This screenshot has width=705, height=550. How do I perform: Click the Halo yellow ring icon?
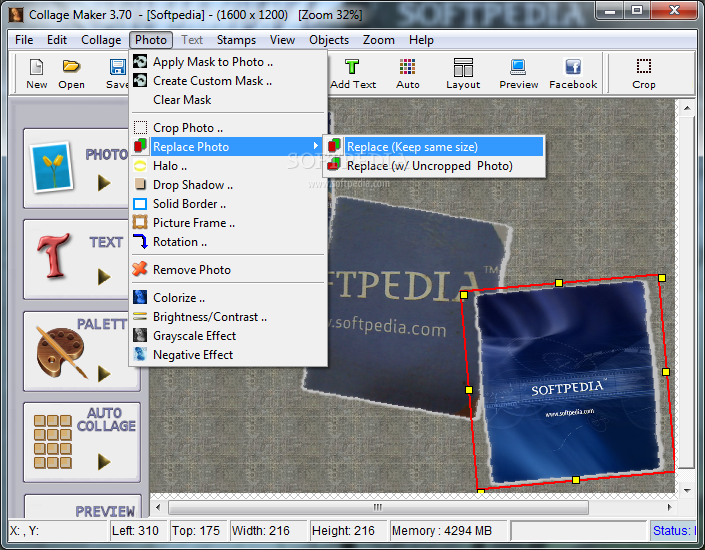pos(140,165)
